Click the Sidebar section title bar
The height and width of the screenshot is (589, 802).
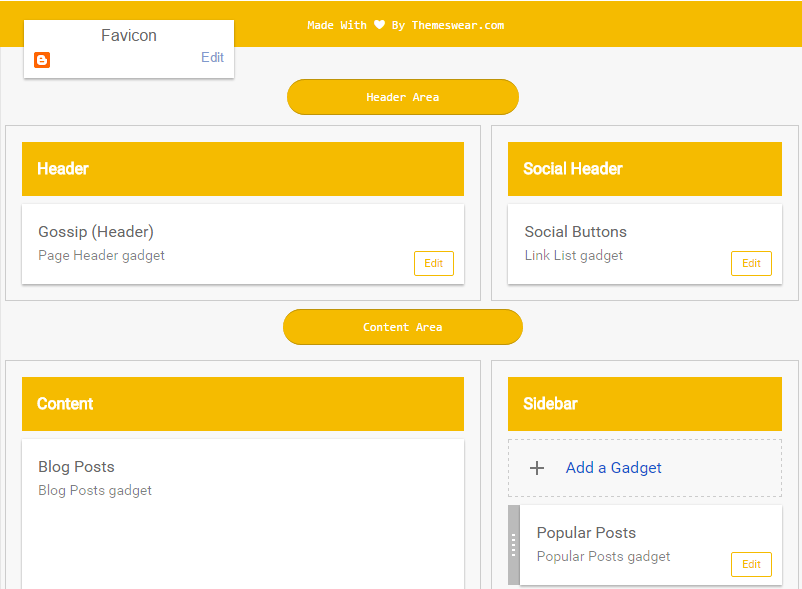coord(644,404)
